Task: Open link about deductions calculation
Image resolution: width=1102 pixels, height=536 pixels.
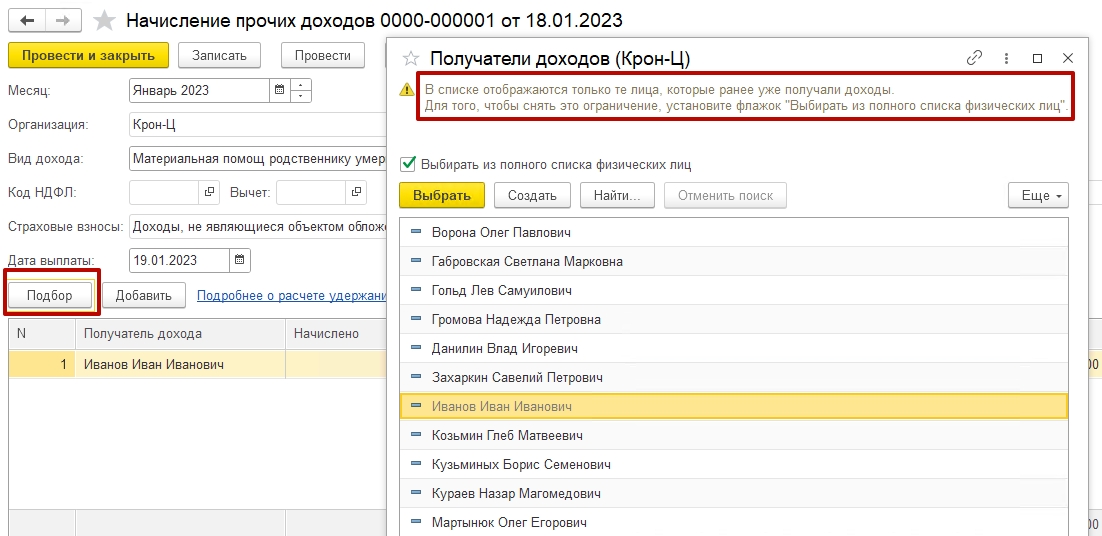Action: 291,295
